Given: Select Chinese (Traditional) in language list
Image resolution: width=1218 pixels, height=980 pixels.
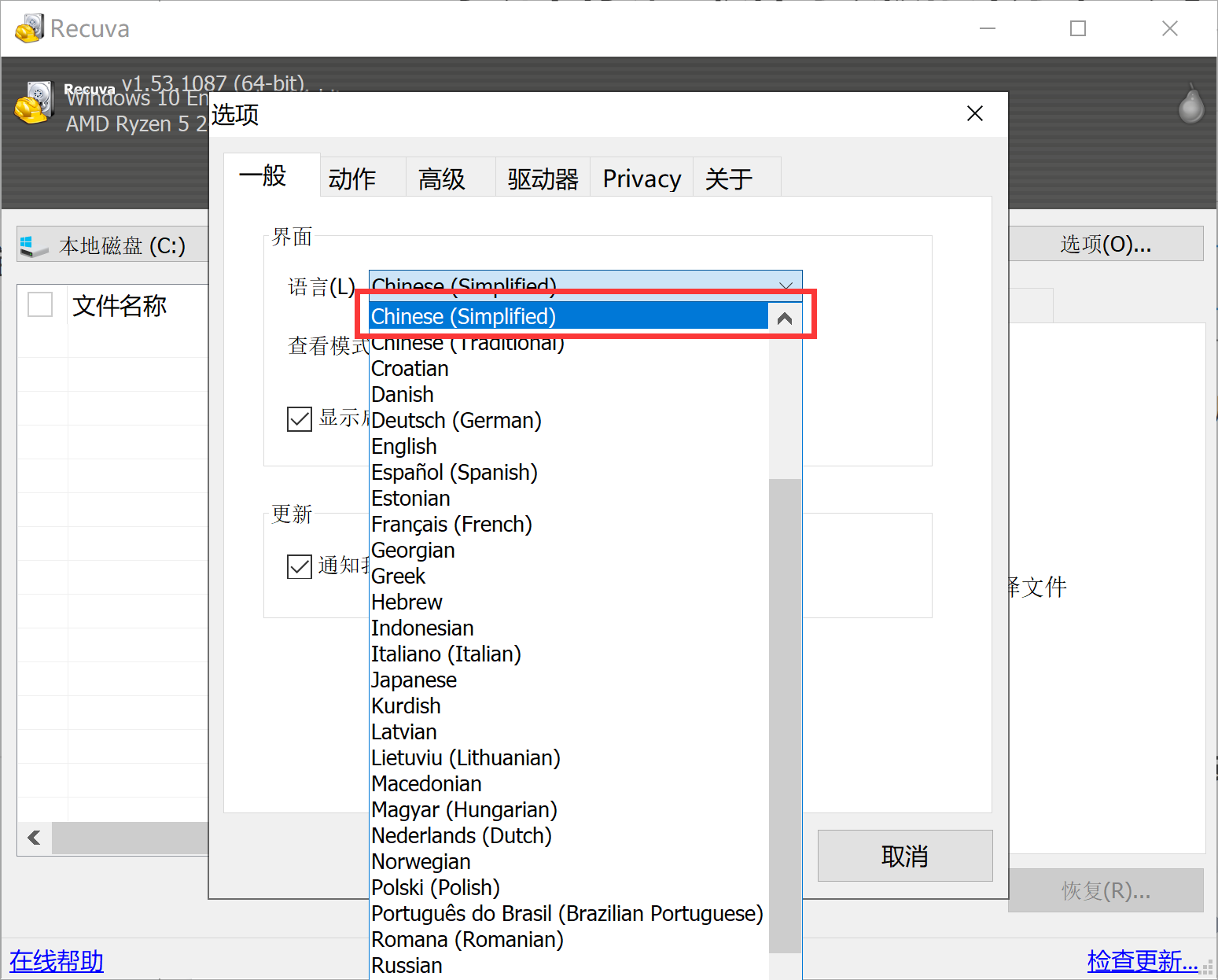Looking at the screenshot, I should point(569,342).
